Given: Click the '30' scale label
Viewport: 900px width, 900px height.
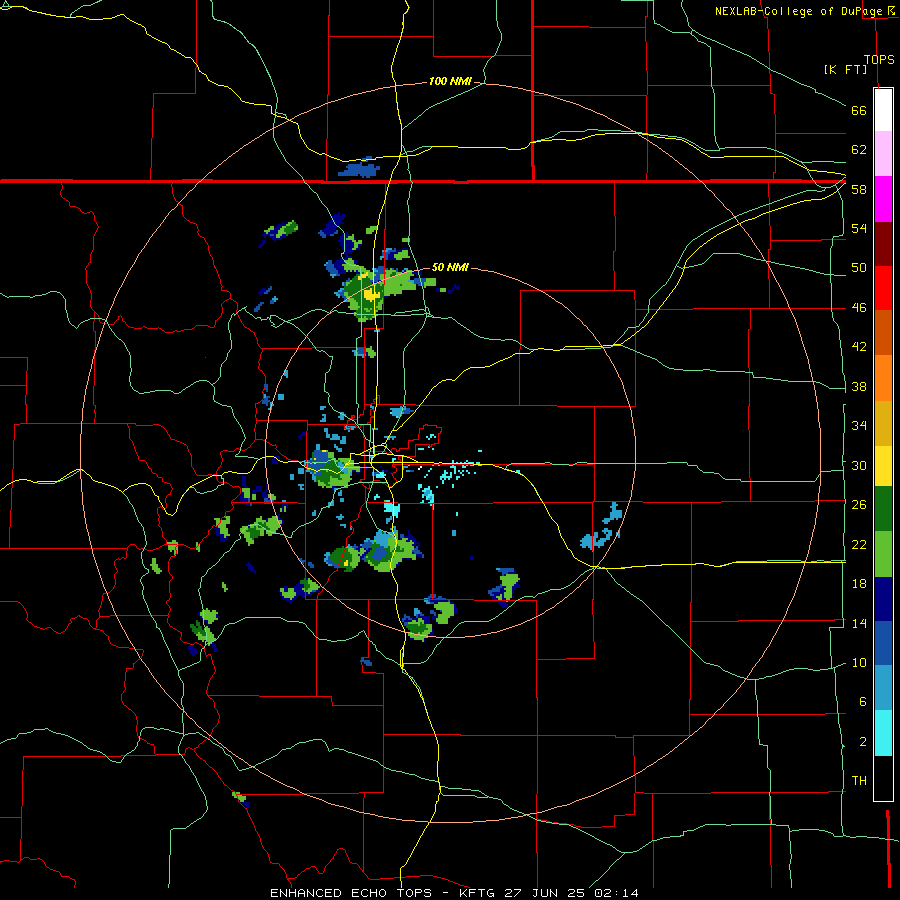Looking at the screenshot, I should click(x=859, y=465).
